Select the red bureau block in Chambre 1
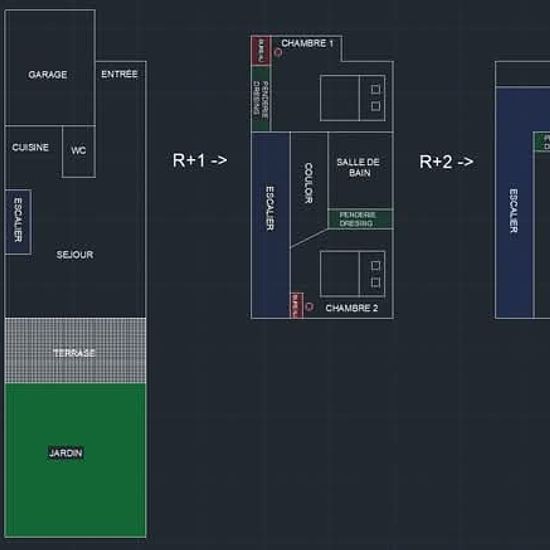The image size is (550, 550). [261, 51]
